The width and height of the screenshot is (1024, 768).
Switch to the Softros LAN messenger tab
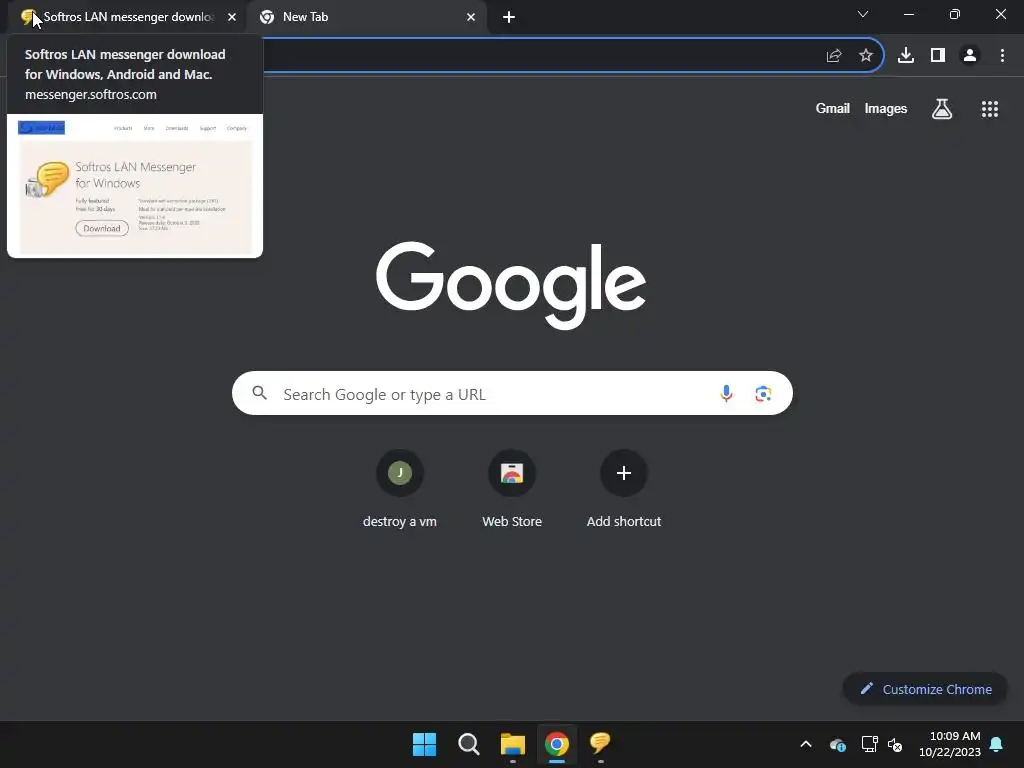(x=127, y=17)
